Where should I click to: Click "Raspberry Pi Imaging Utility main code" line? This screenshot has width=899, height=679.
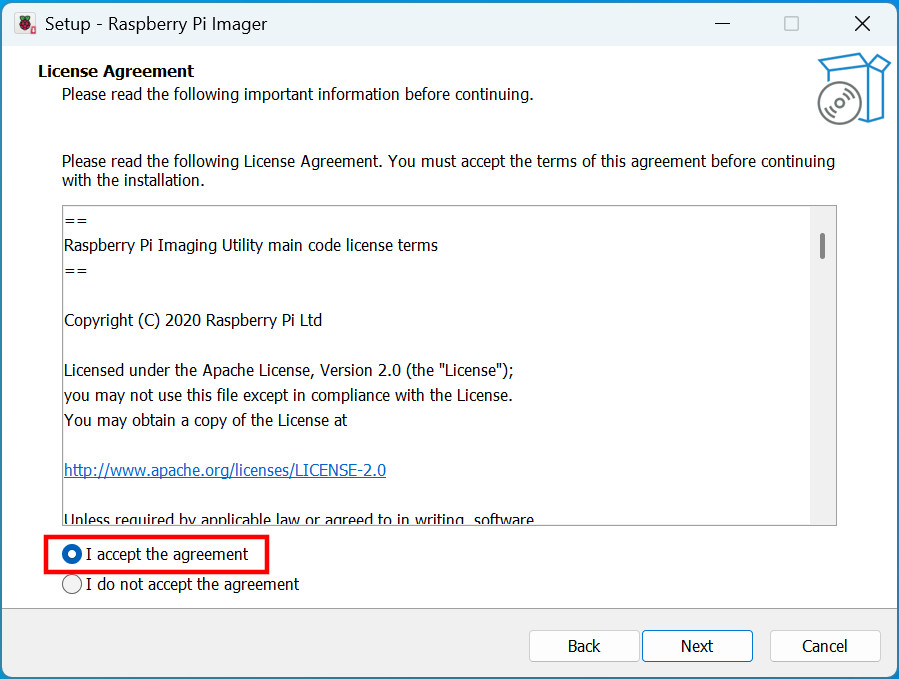point(251,245)
